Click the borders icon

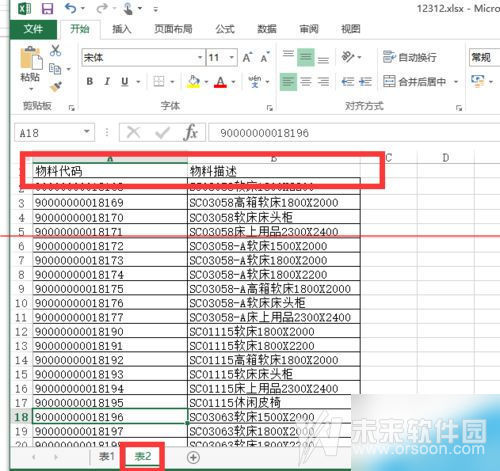(159, 81)
